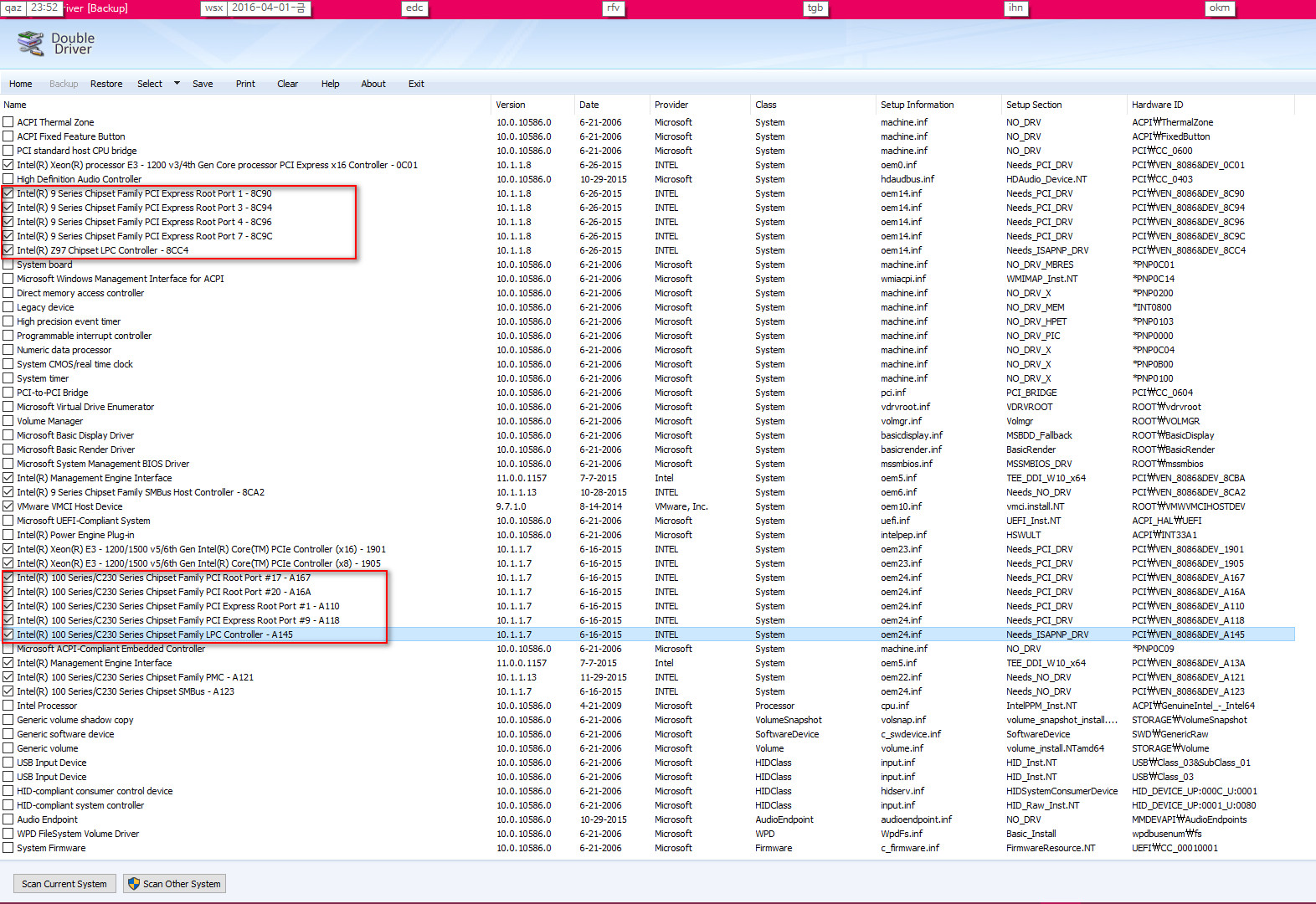Click the edc item in top bar
Image resolution: width=1316 pixels, height=904 pixels.
tap(414, 8)
